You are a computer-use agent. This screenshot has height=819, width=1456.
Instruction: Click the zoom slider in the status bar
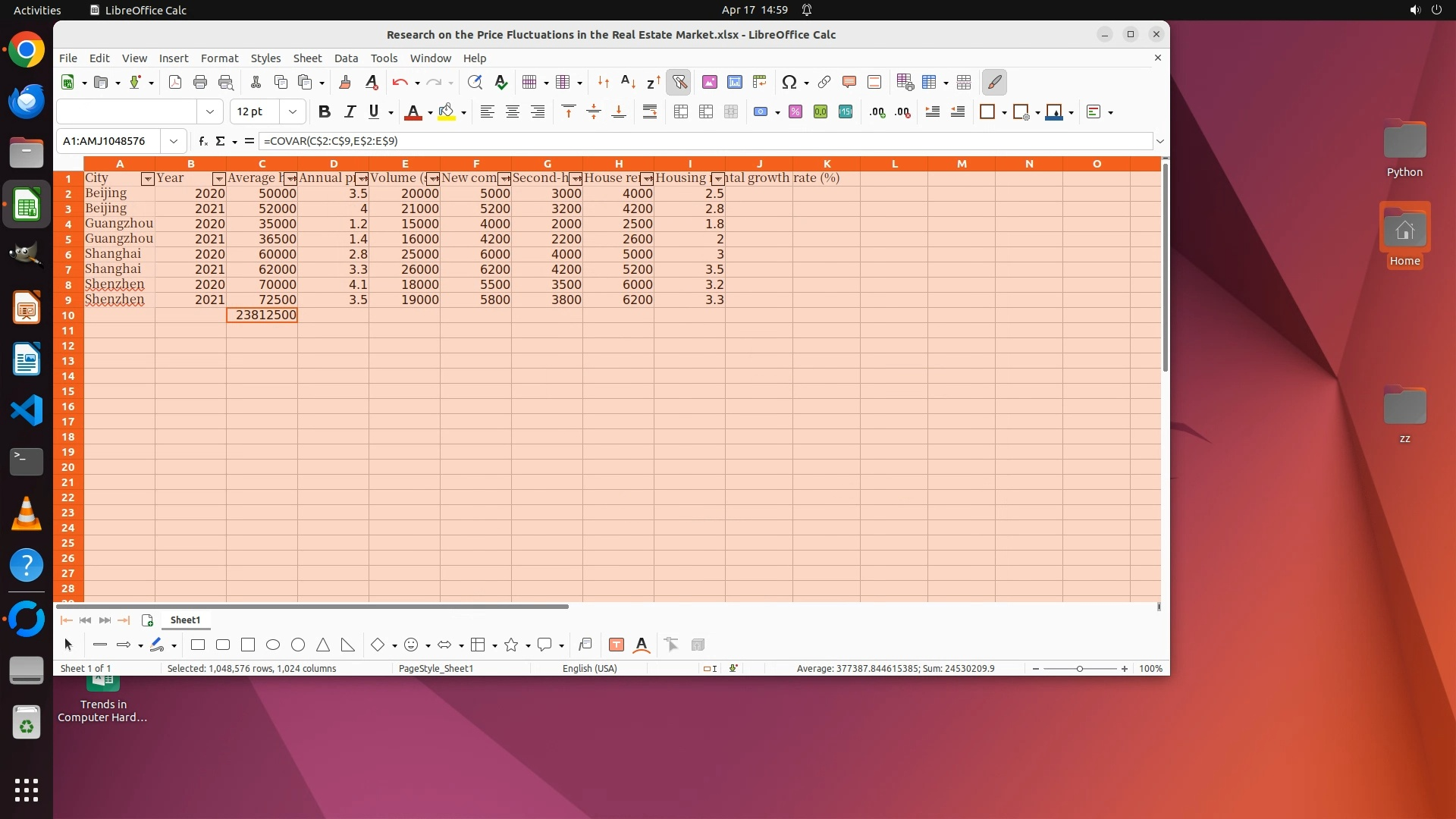1080,669
